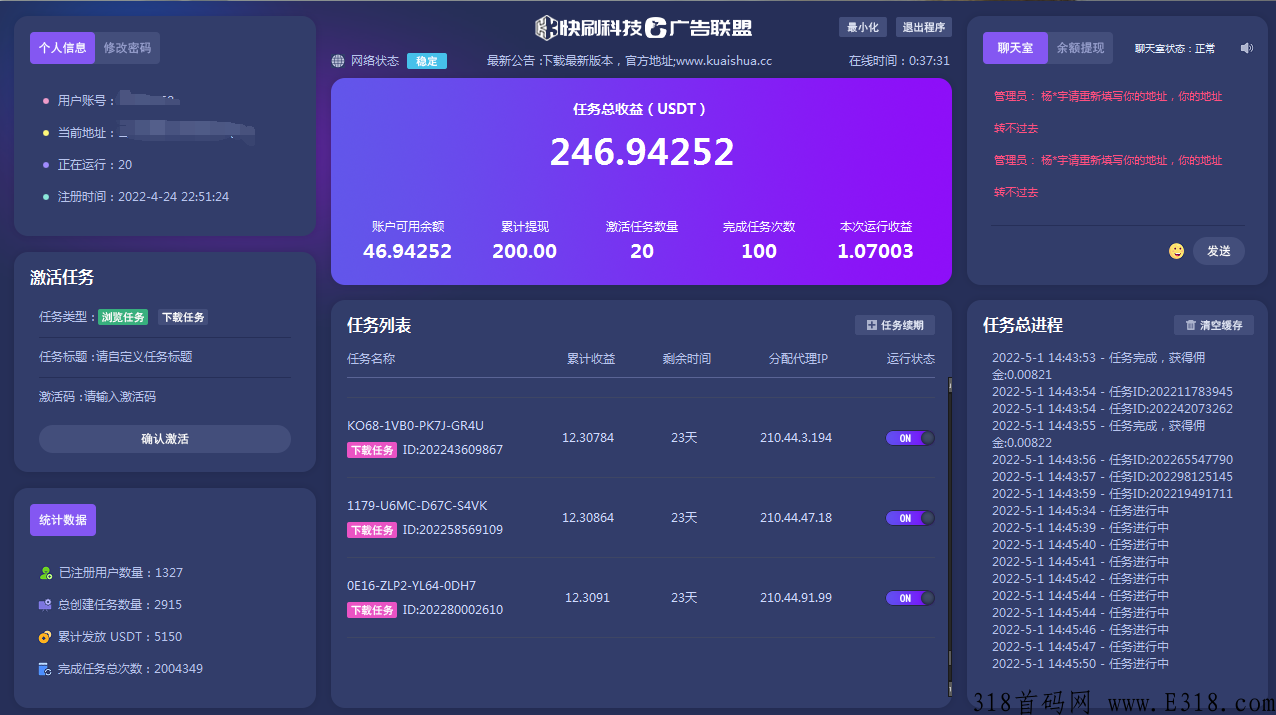
Task: Toggle ON switch for task 1179-U6MC-D67C-S4VK
Action: (910, 518)
